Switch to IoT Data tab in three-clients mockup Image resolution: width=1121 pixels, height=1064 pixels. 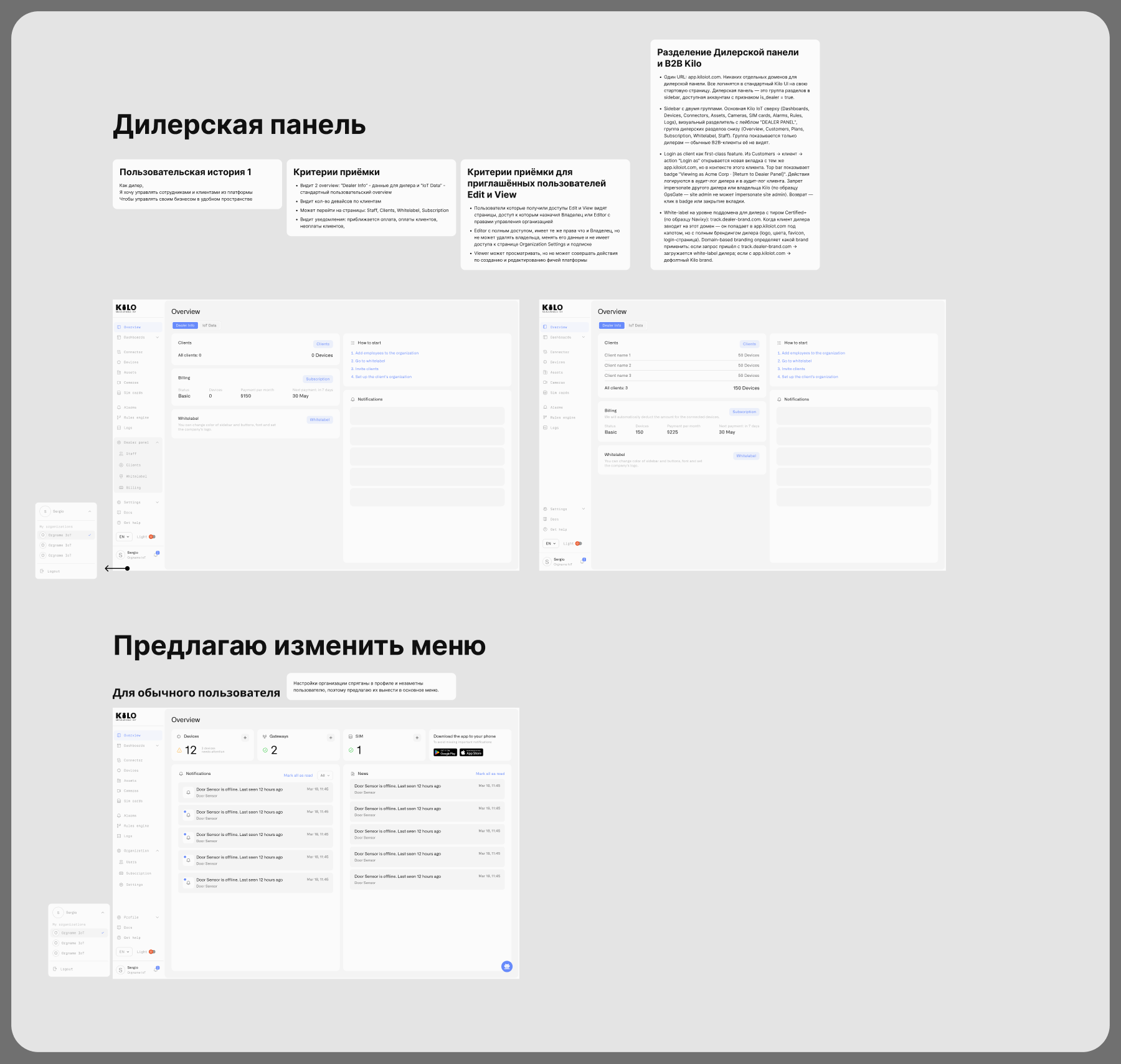click(x=636, y=325)
